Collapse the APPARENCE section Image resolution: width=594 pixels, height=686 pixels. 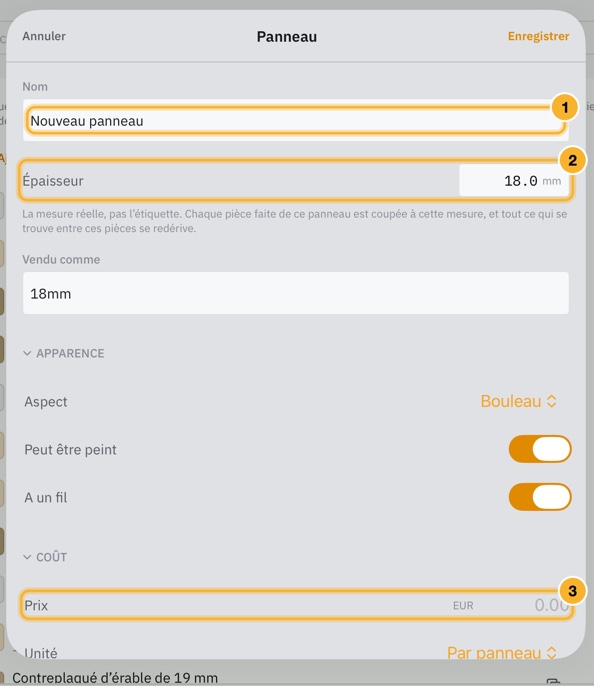(x=64, y=354)
